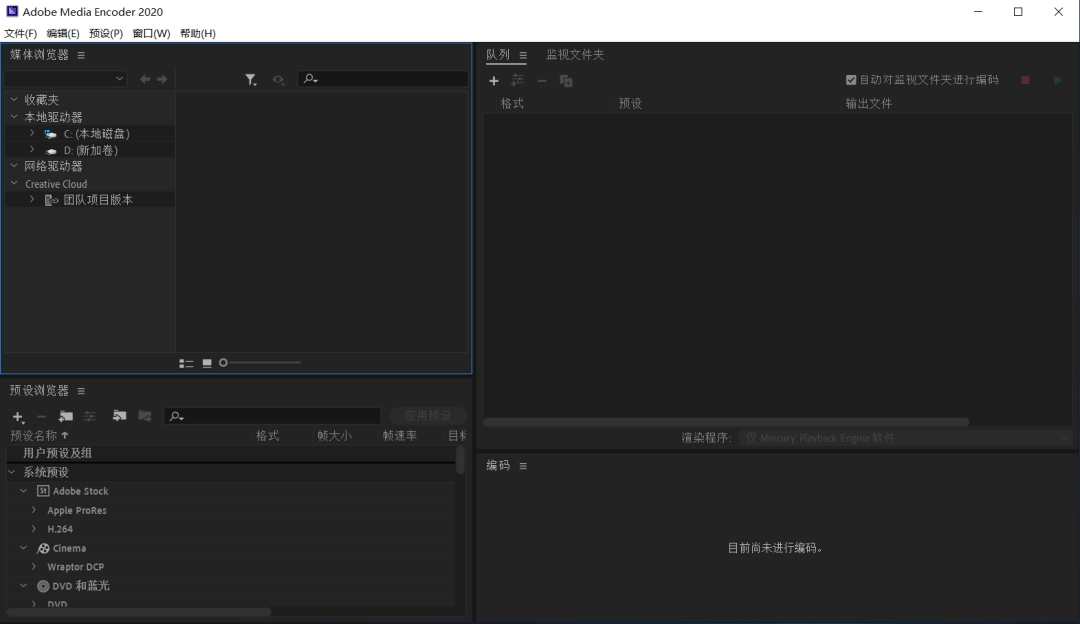Click the DVD 和蓝光 disc icon
Image resolution: width=1080 pixels, height=624 pixels.
[x=43, y=586]
